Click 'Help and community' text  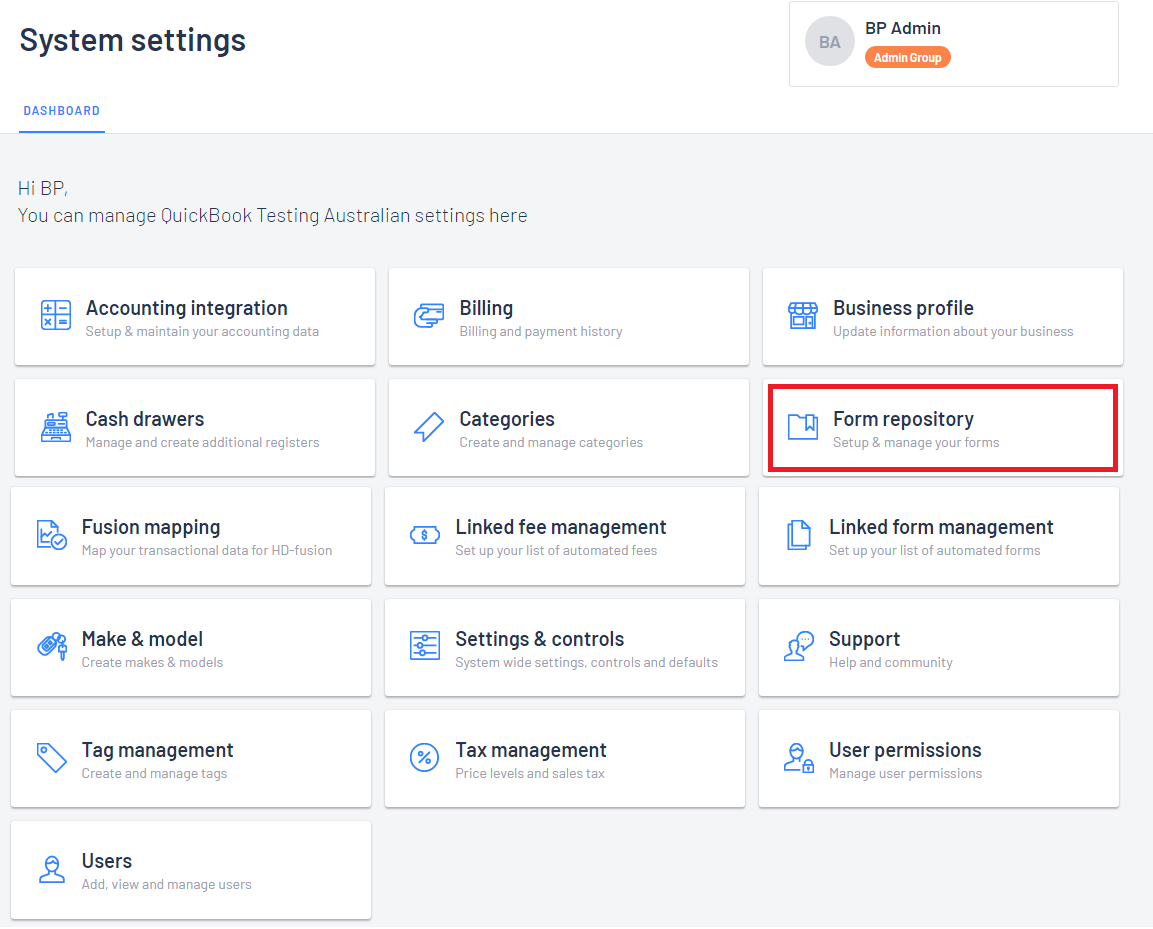tap(890, 663)
